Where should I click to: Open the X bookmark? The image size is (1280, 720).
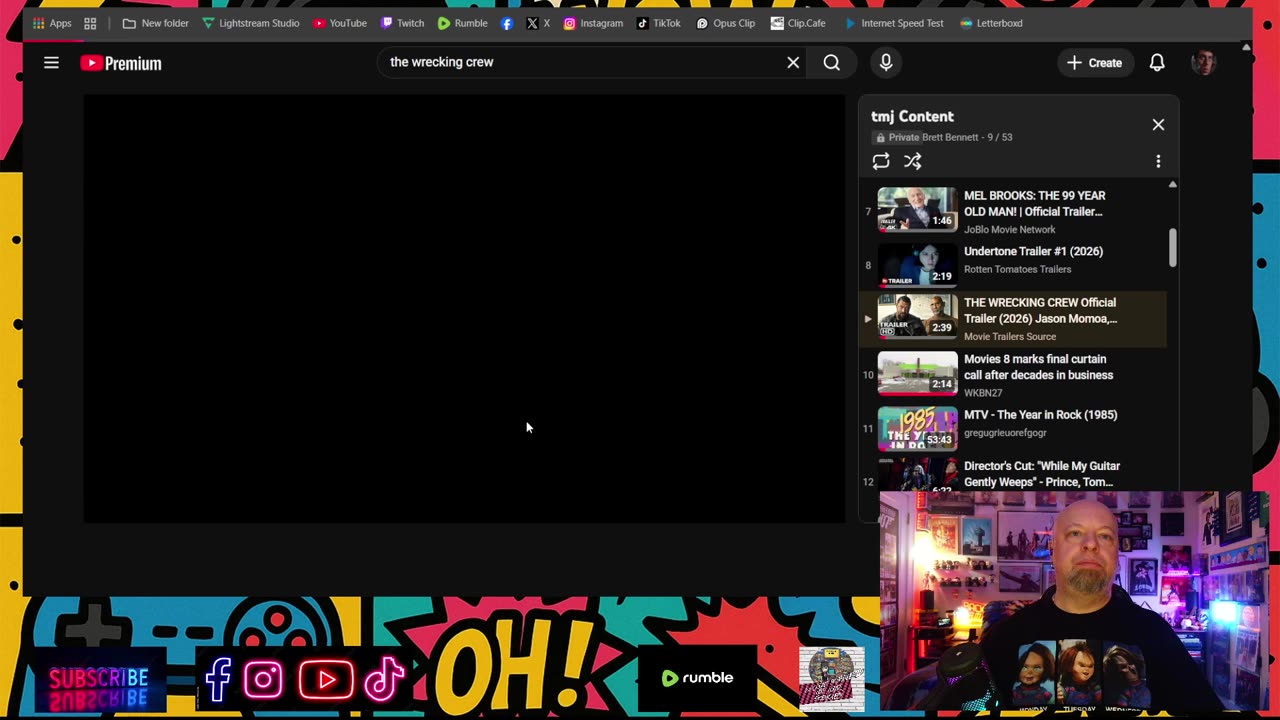coord(538,23)
